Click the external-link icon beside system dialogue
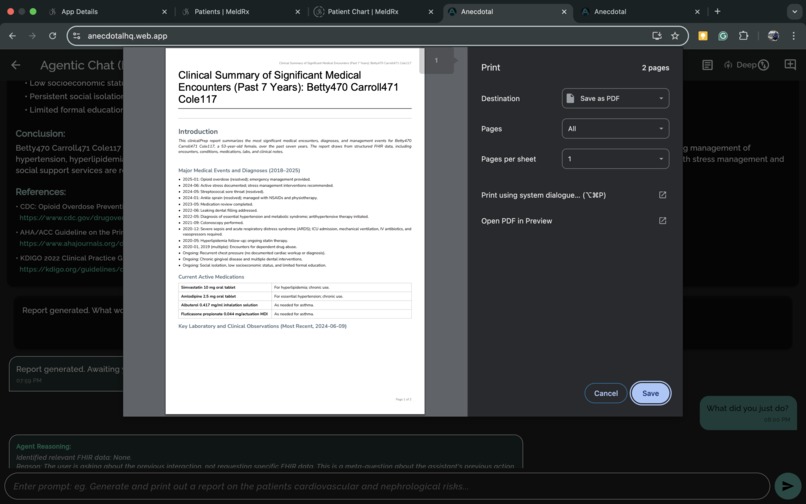The image size is (806, 504). 663,195
